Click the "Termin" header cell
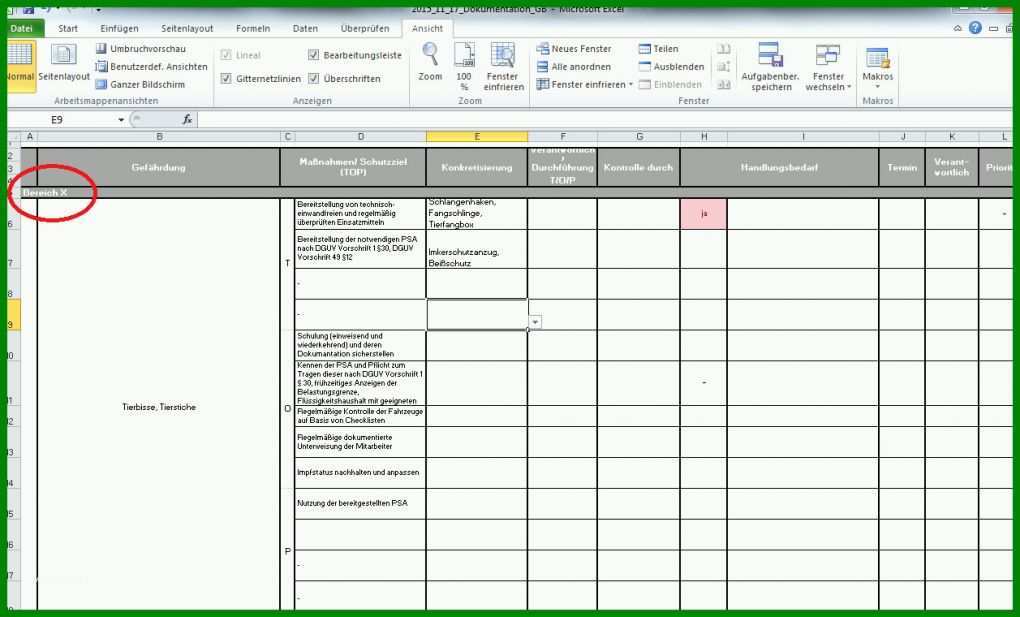Screen dimensions: 1020x617 coord(902,167)
